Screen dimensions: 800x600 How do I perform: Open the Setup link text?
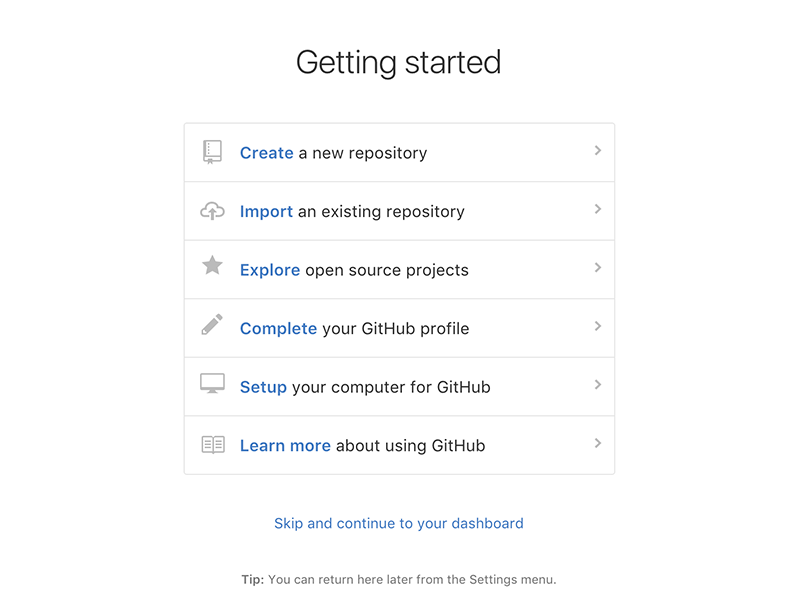[263, 387]
